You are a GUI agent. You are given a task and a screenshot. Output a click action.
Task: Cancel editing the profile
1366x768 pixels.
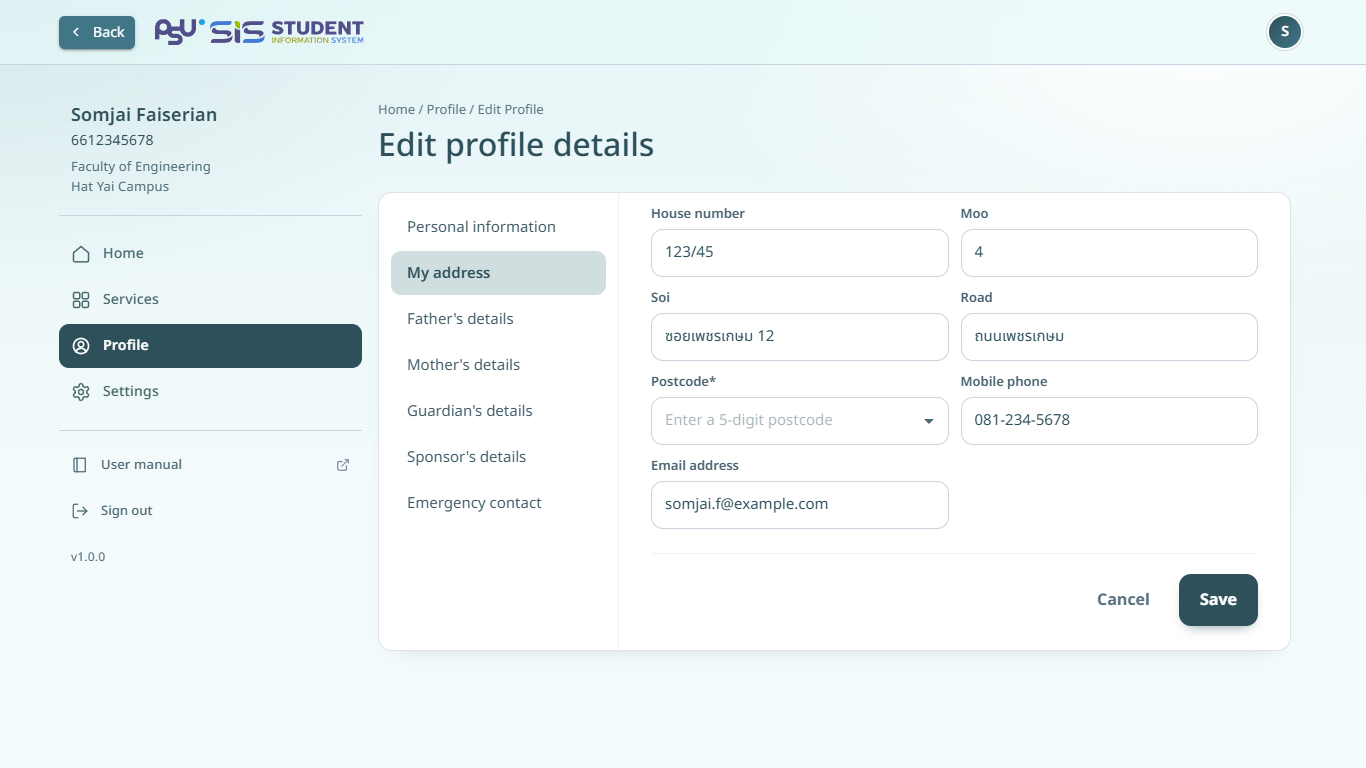(1123, 600)
